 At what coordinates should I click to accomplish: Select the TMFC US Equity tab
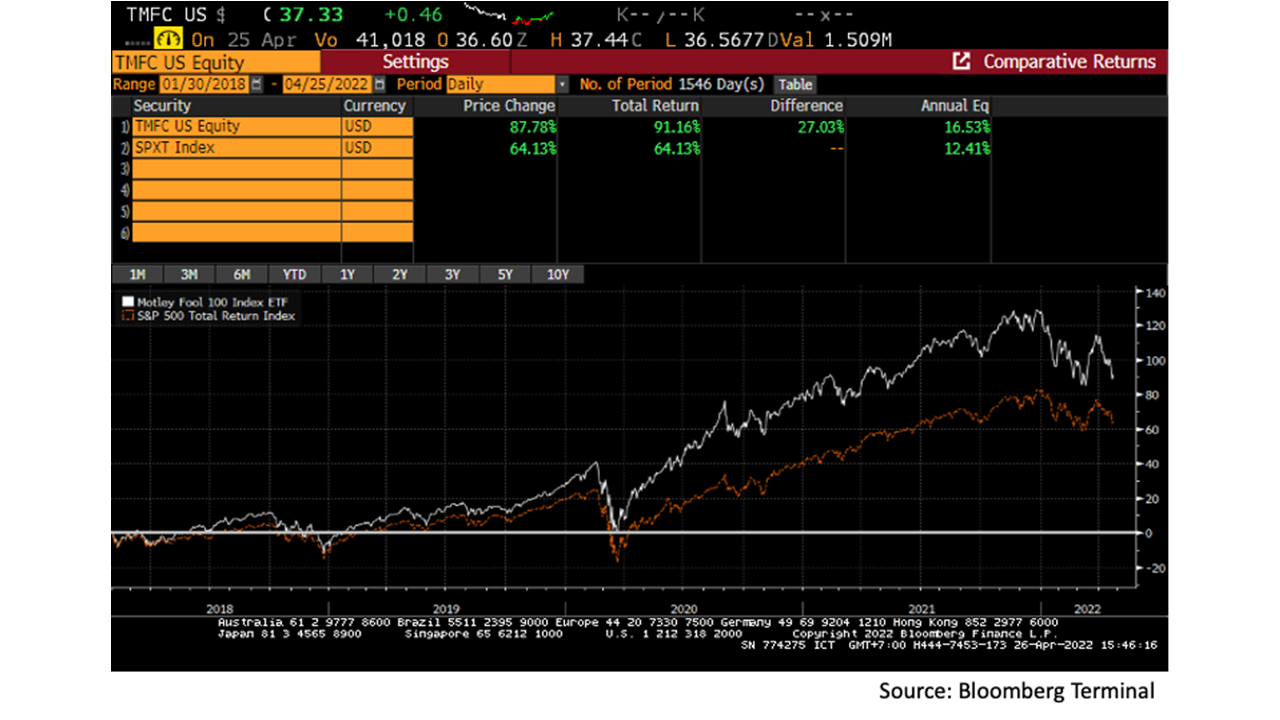(x=214, y=61)
